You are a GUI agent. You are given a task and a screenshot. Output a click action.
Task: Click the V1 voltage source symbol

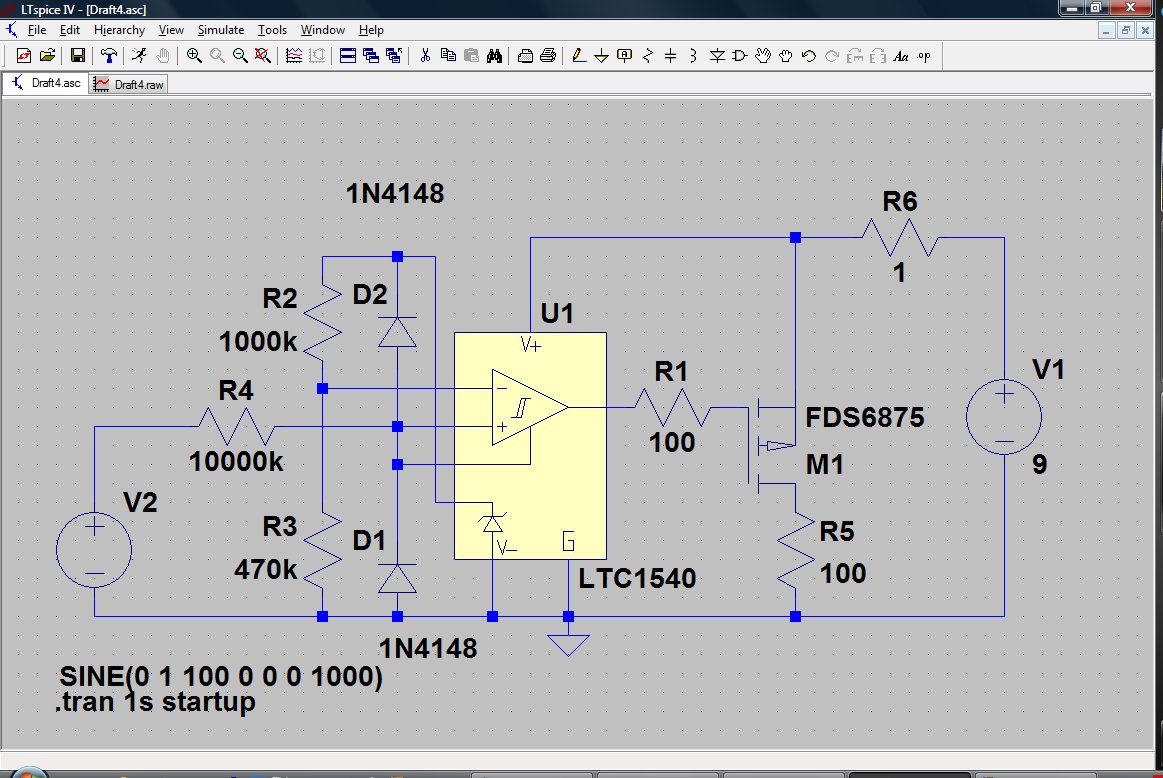click(1004, 417)
